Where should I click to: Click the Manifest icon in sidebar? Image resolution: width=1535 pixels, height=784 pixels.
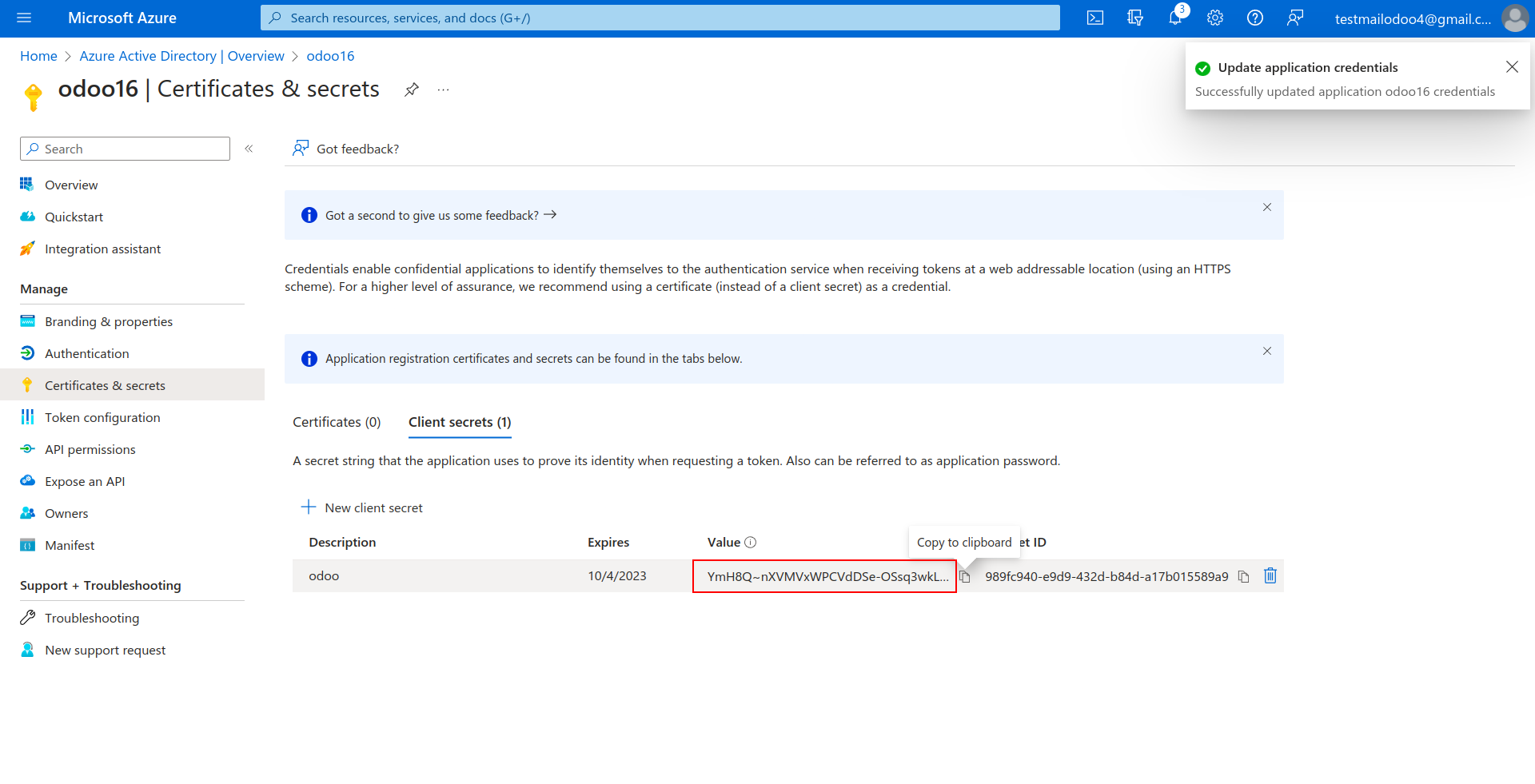27,545
